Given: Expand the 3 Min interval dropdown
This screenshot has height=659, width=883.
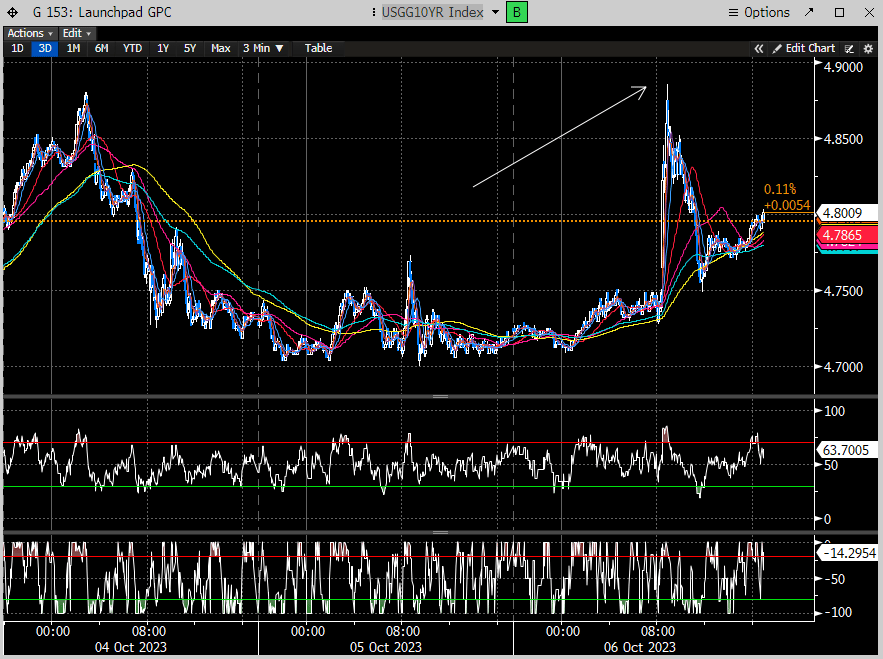Looking at the screenshot, I should 263,48.
